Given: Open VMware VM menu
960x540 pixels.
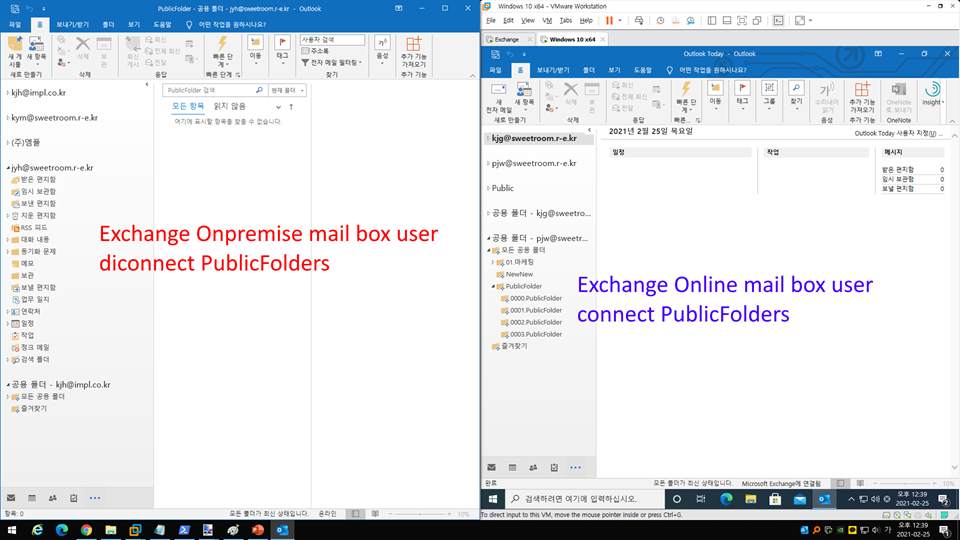Looking at the screenshot, I should pyautogui.click(x=547, y=20).
